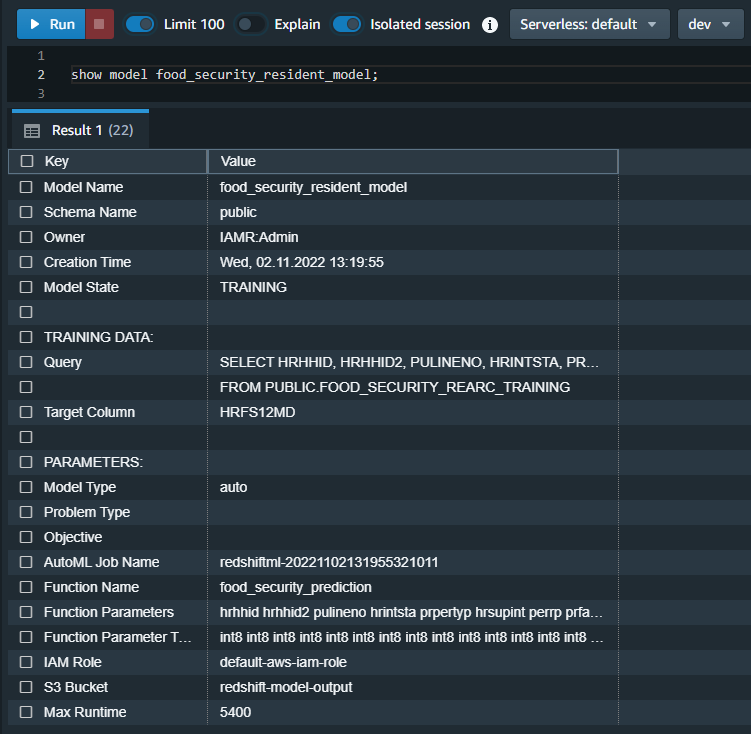The height and width of the screenshot is (734, 751).
Task: Select the hrhhid hrhhid2 function parameters value
Action: click(x=411, y=612)
